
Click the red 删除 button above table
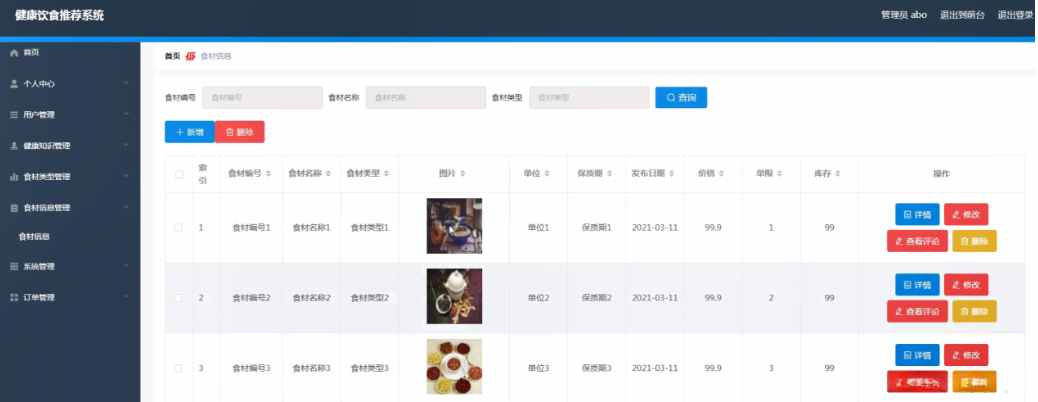(x=240, y=132)
